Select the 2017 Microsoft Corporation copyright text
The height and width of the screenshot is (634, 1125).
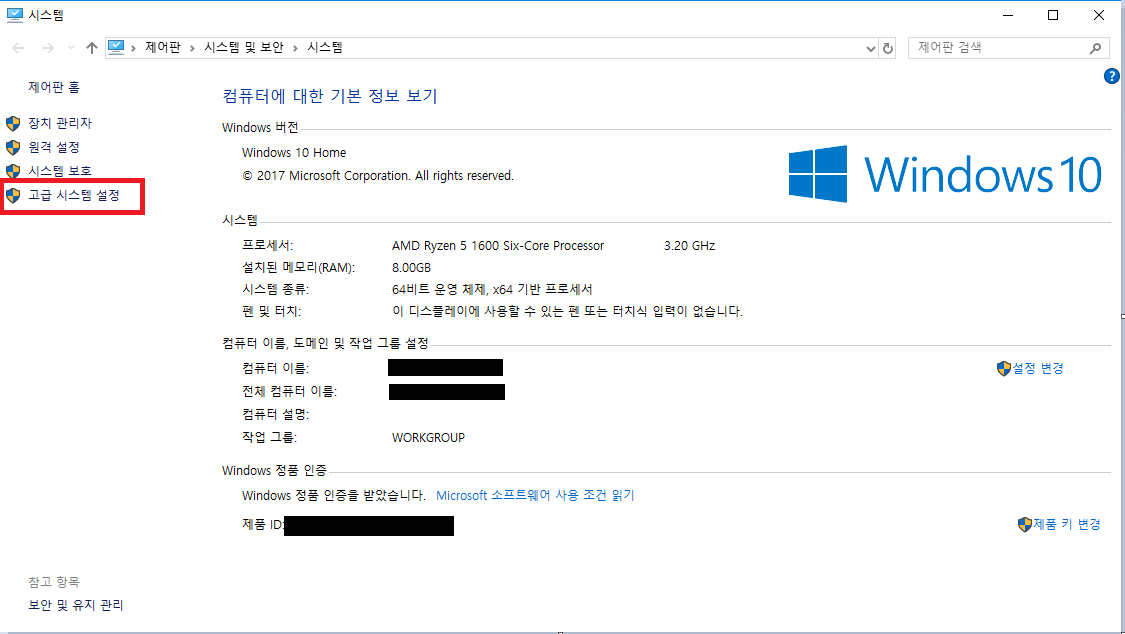tap(378, 176)
